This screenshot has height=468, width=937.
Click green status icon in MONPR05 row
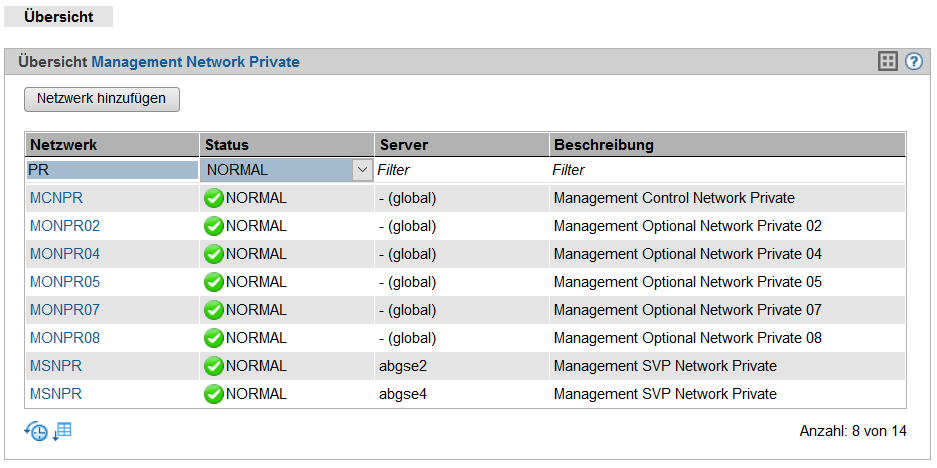[x=213, y=282]
